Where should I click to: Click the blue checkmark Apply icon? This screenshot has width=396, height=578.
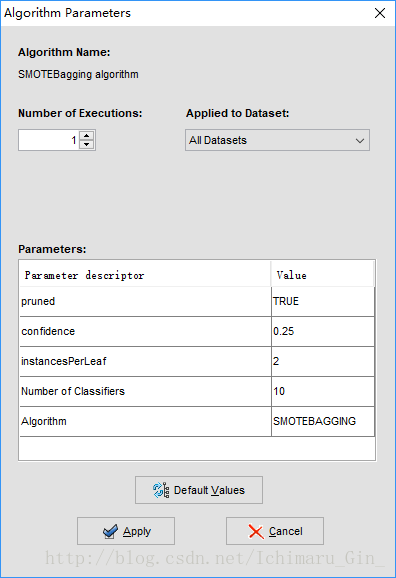coord(110,532)
